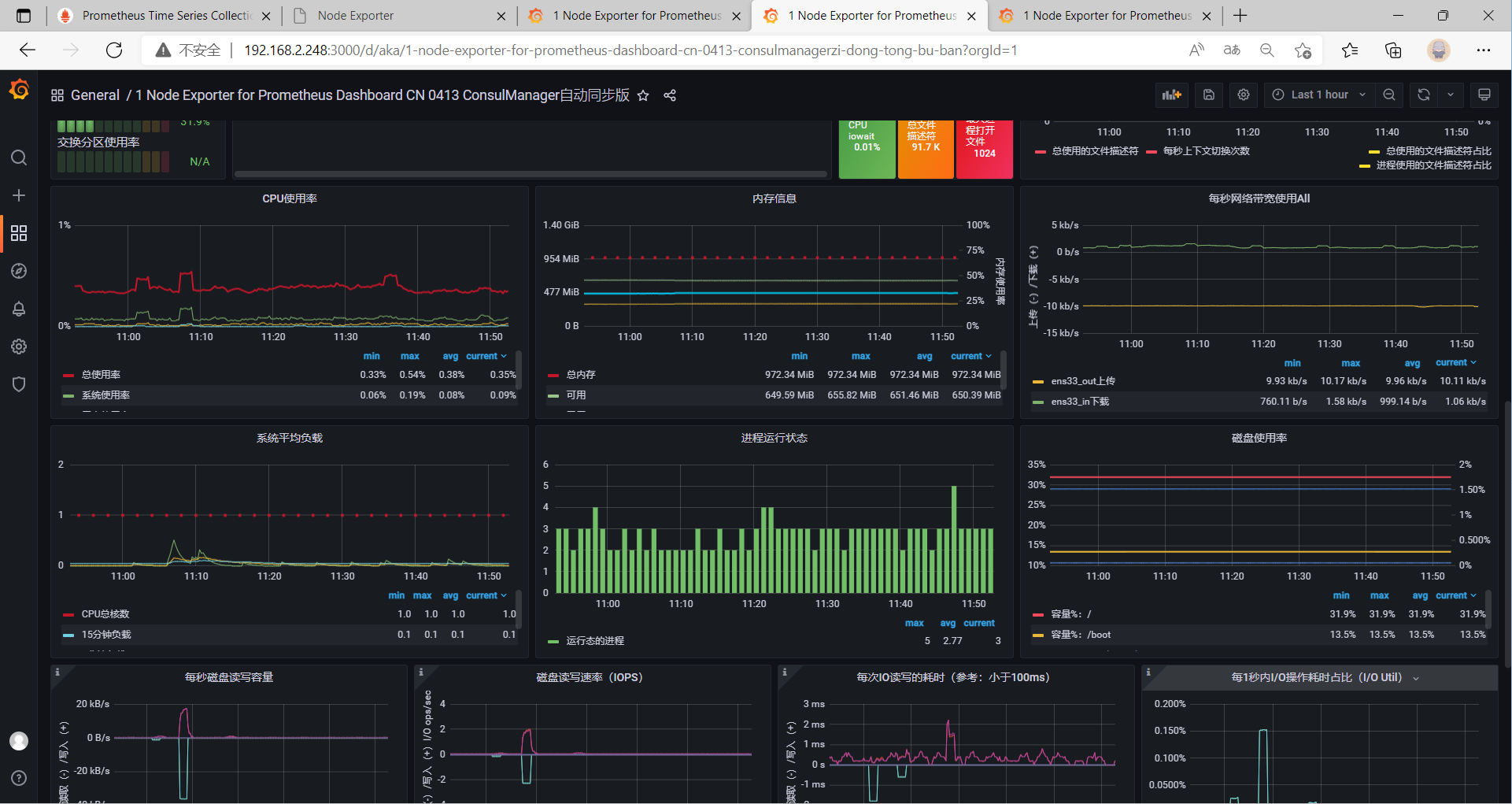1512x804 pixels.
Task: Open the Last 1 hour time picker
Action: click(x=1319, y=94)
